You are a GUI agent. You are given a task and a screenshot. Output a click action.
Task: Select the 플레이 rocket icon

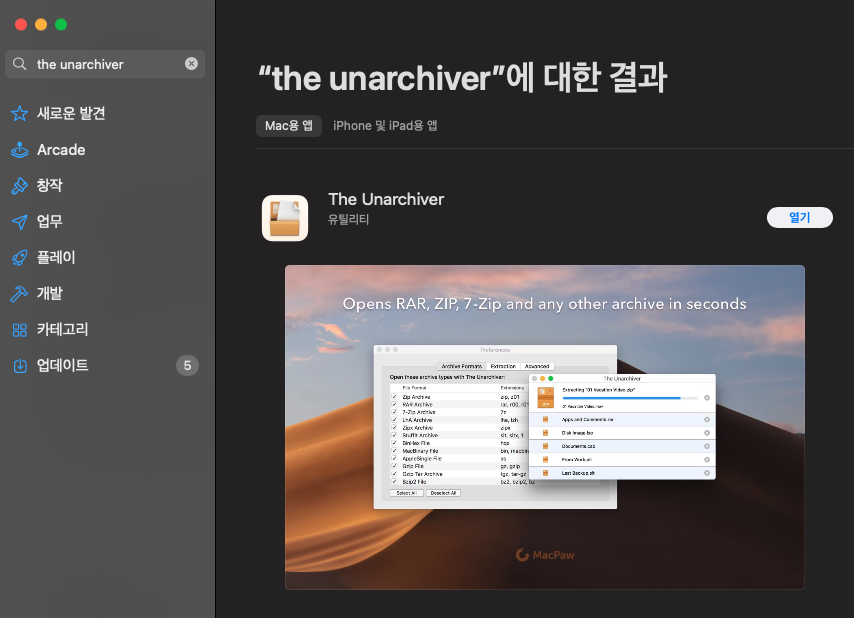tap(20, 258)
